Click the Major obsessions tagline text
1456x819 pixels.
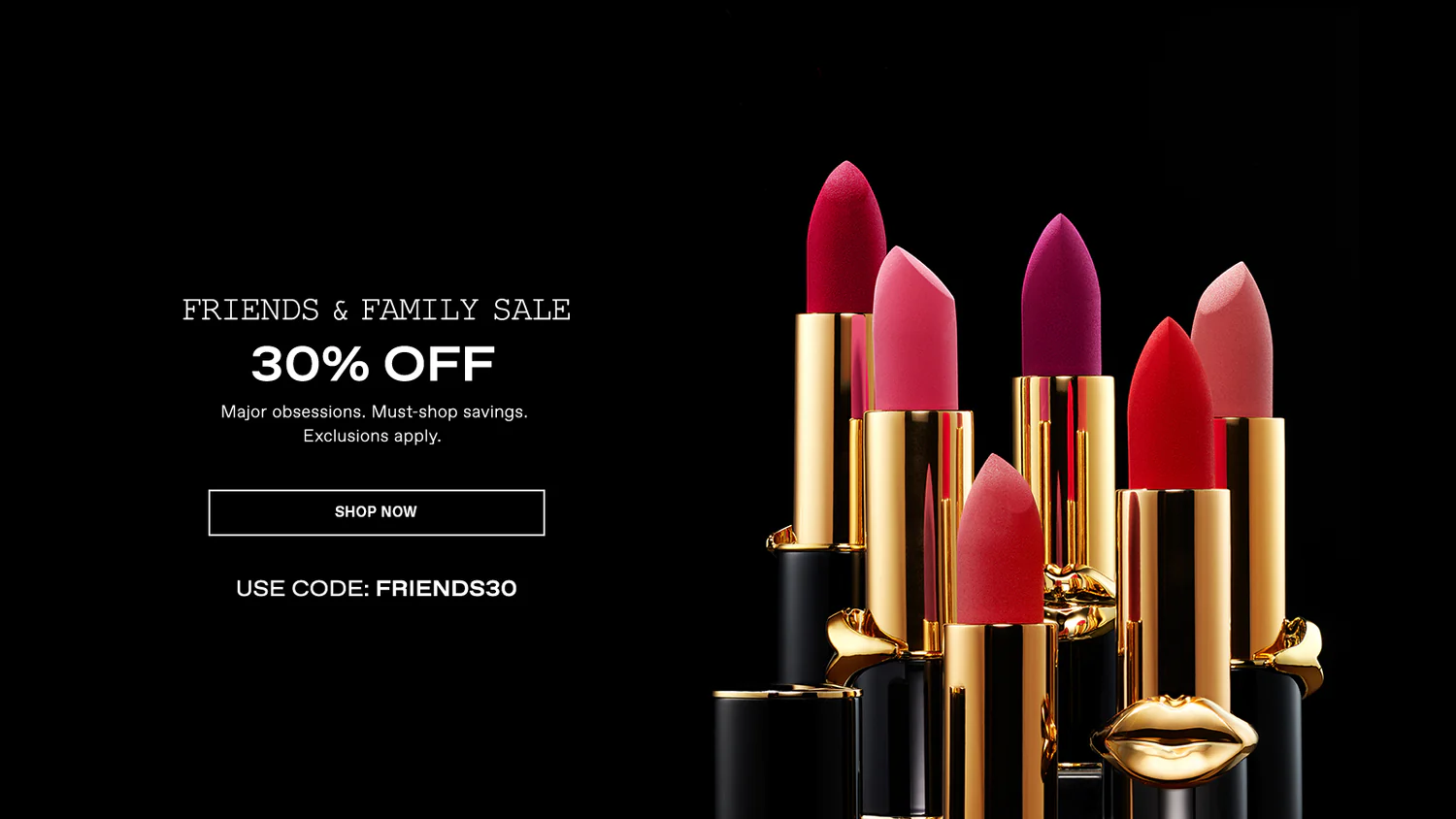374,411
